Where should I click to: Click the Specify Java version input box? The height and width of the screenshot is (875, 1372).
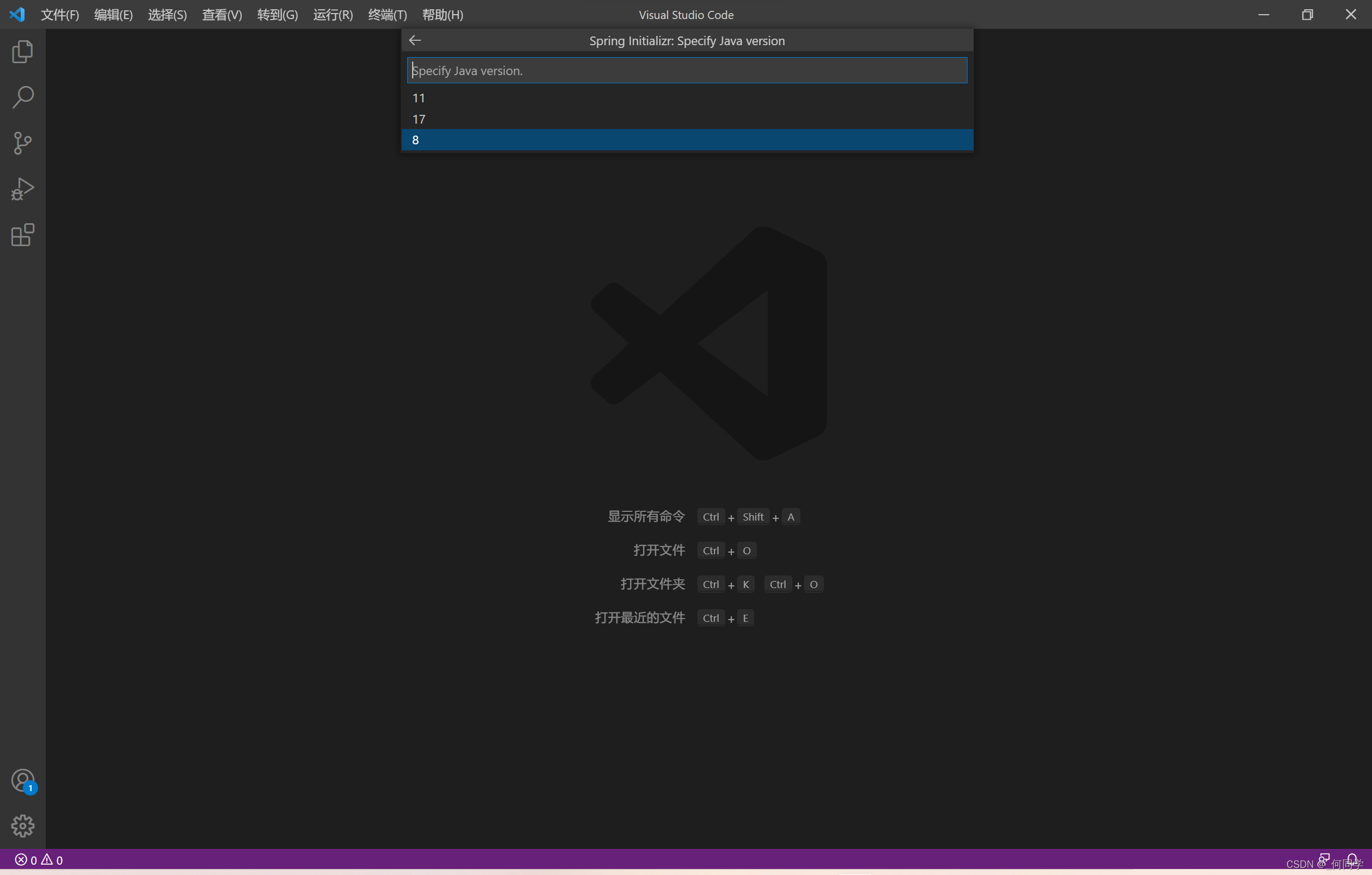point(687,71)
